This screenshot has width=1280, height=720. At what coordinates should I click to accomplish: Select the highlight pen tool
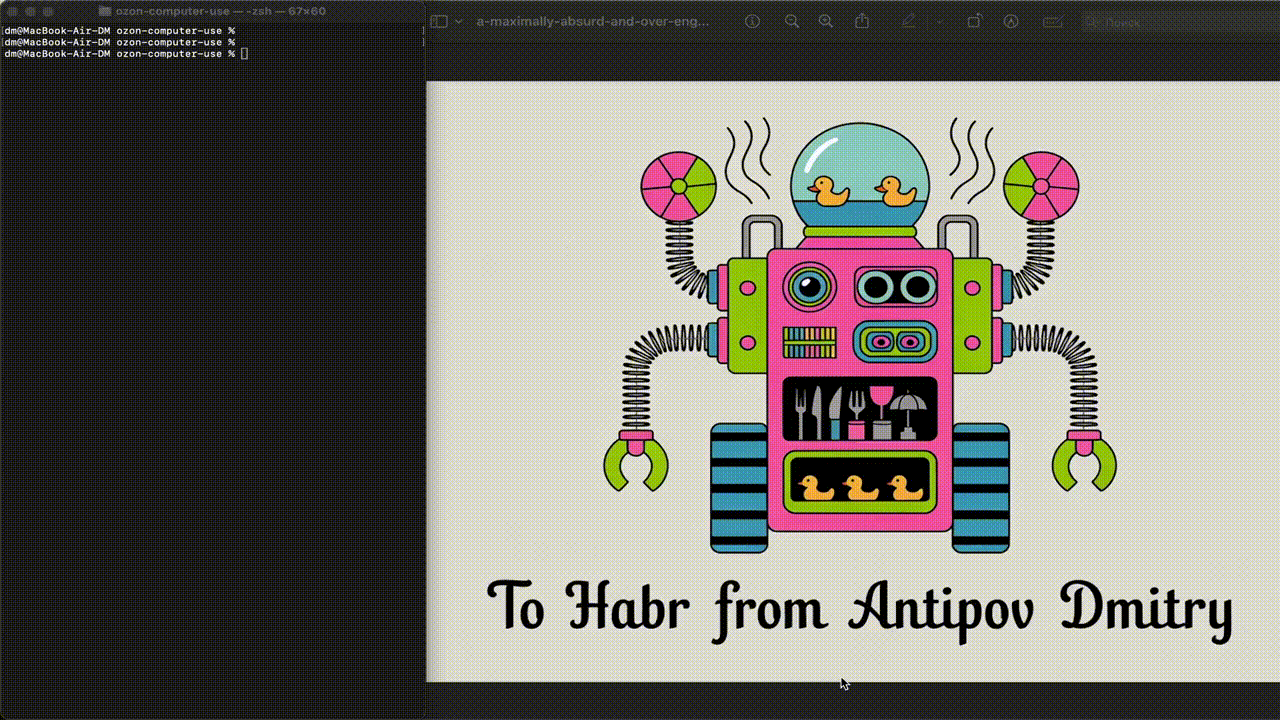[908, 21]
